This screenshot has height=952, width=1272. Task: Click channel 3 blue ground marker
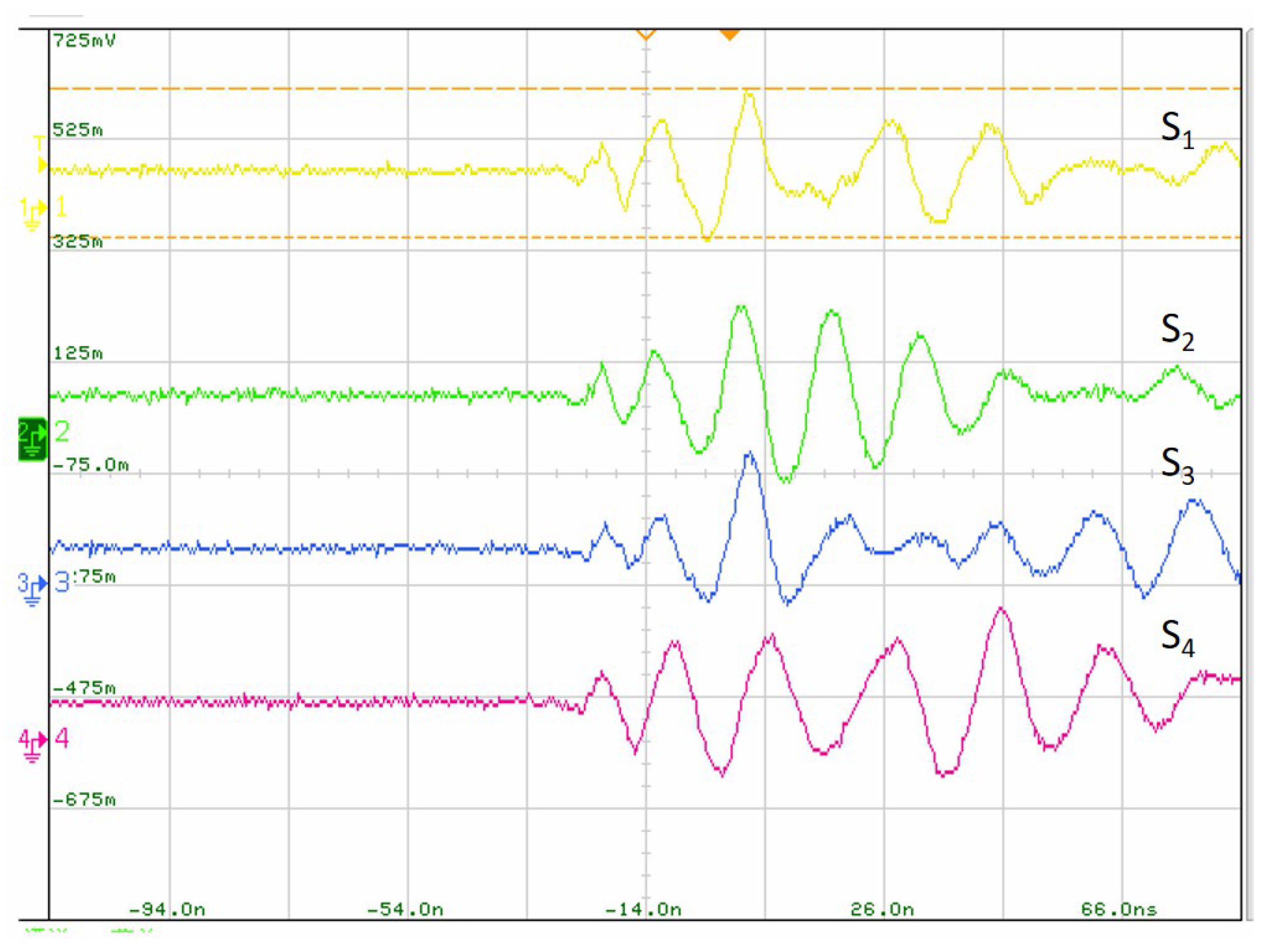[x=32, y=591]
